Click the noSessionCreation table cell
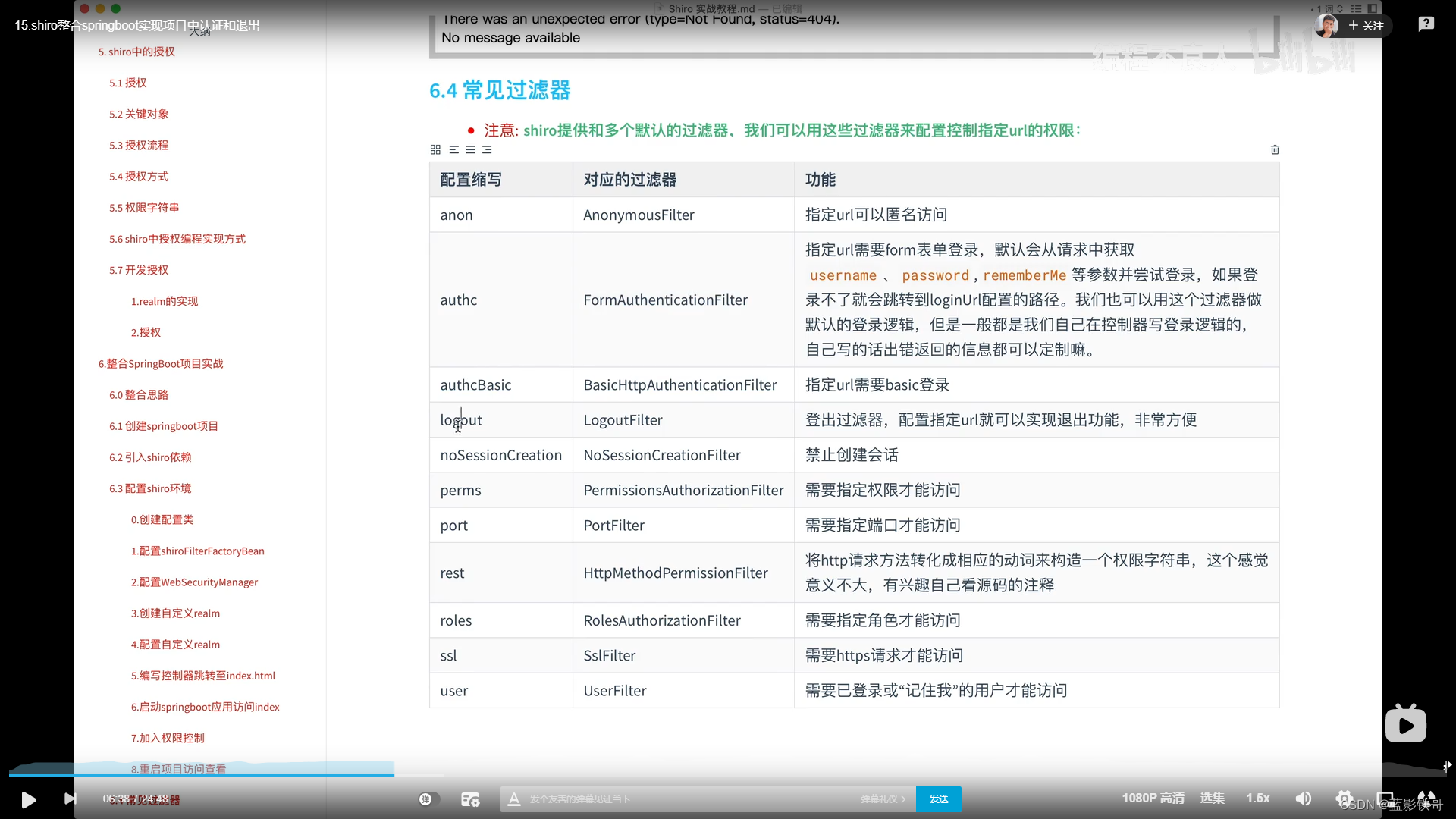Screen dimensions: 1456x819 tap(501, 455)
